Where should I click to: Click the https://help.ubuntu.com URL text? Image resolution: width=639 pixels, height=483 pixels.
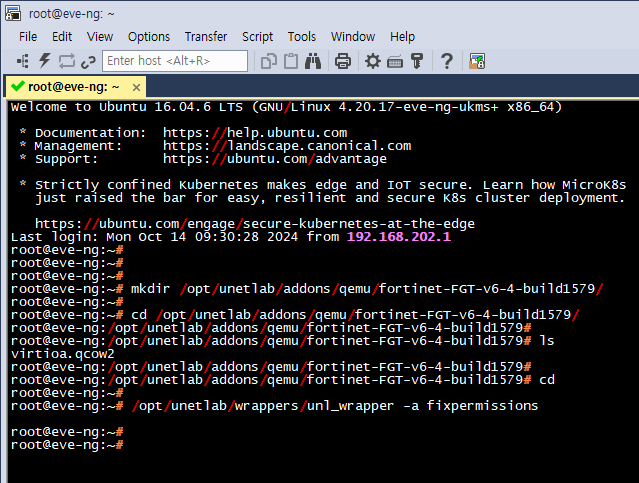pos(255,133)
